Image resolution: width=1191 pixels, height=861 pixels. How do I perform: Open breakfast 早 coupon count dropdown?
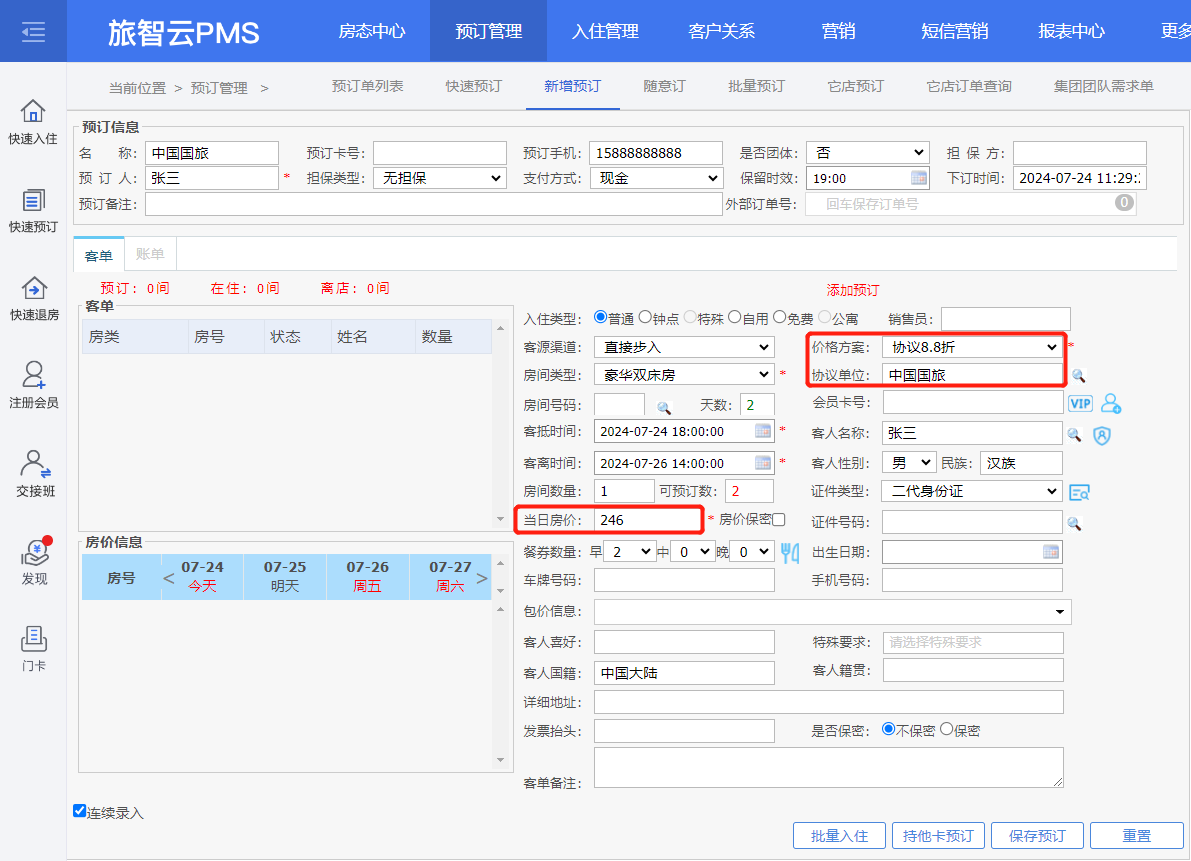point(630,552)
